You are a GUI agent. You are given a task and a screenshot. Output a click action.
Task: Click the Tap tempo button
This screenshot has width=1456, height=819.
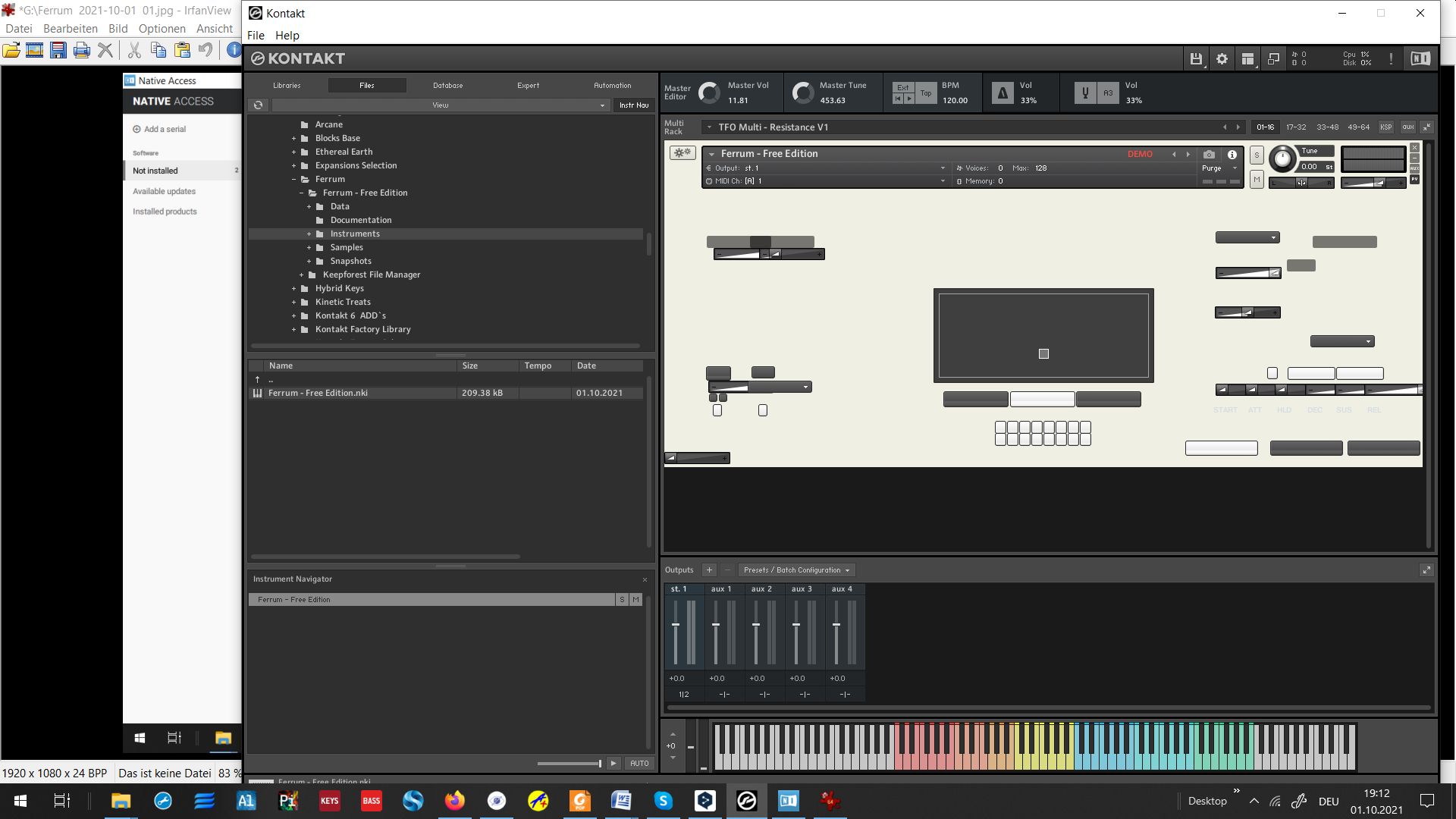925,93
